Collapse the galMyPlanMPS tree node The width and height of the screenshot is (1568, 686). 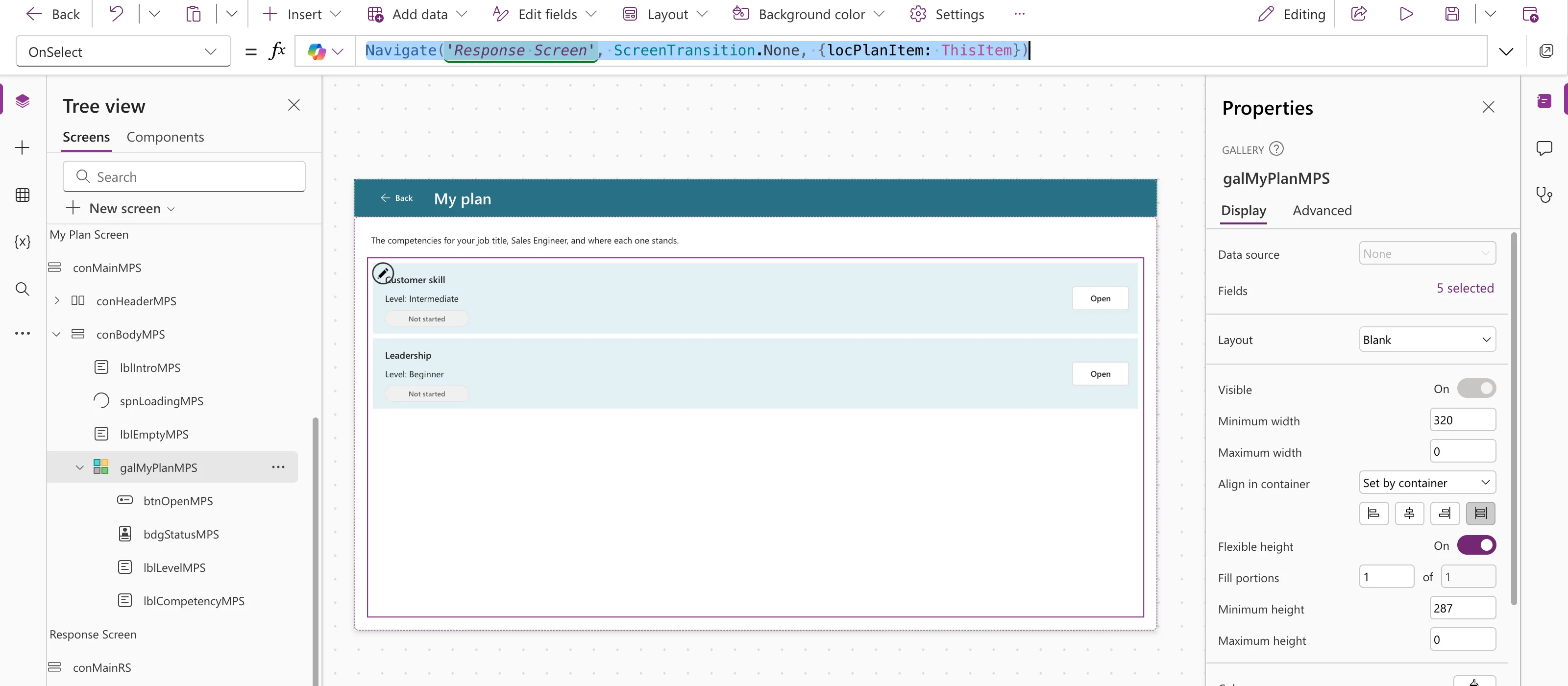pos(80,467)
